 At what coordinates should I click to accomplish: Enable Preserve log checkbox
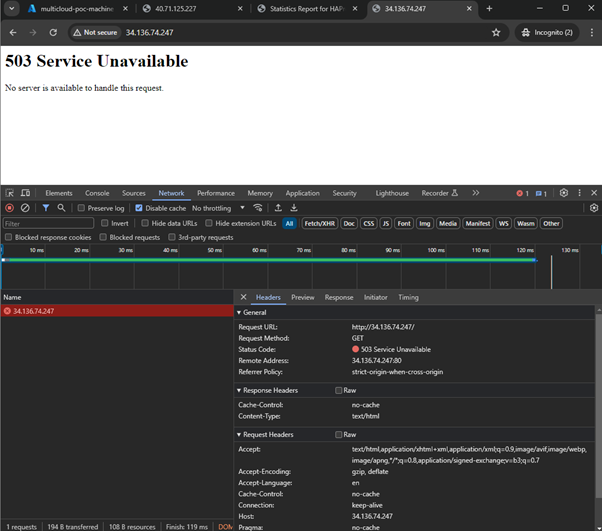81,208
